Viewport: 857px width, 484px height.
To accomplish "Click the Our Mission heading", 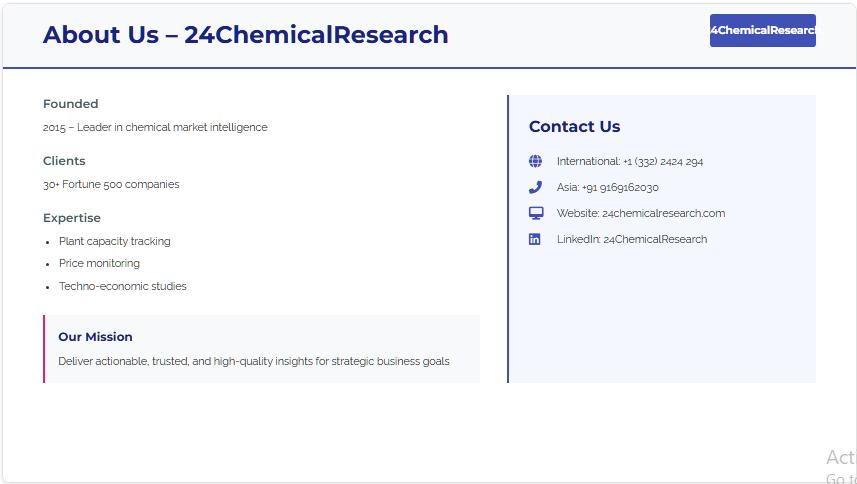I will 95,337.
